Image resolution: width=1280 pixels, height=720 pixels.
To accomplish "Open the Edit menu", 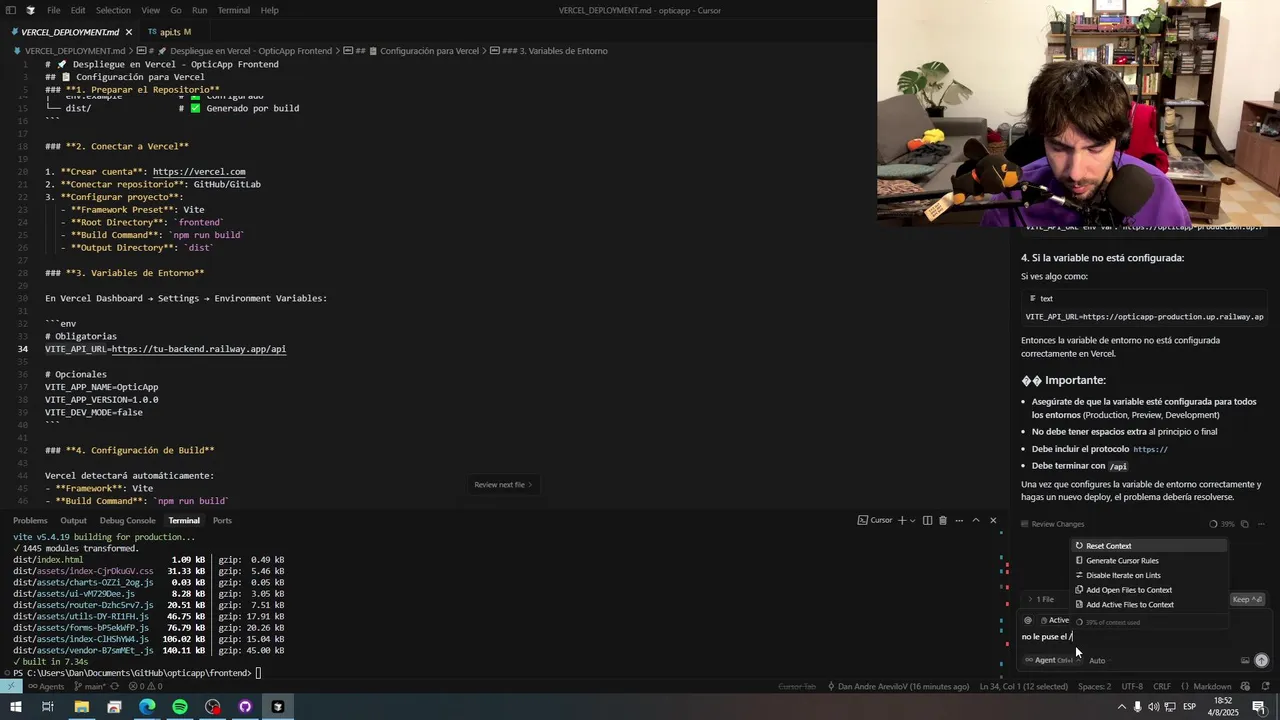I will (x=78, y=10).
